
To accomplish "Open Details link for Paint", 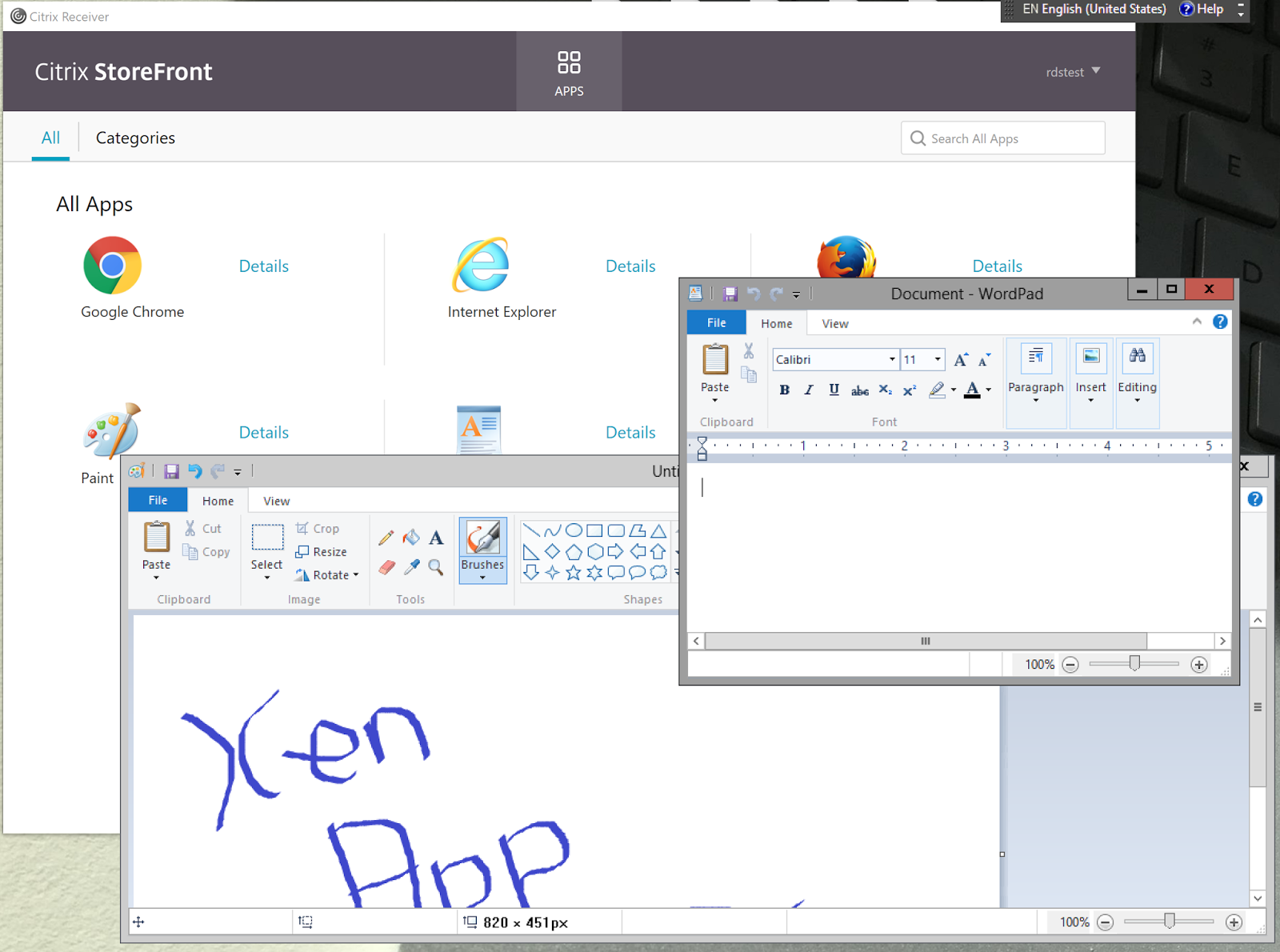I will [x=264, y=433].
